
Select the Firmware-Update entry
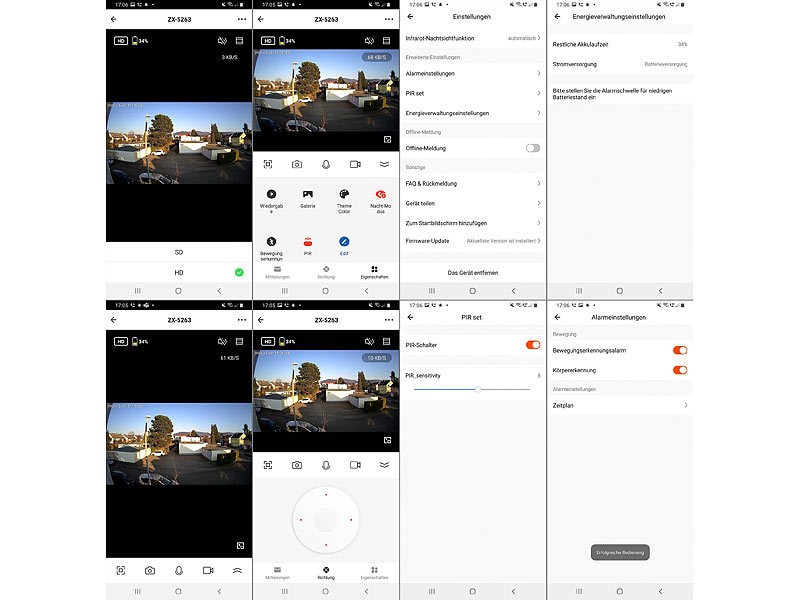[x=472, y=241]
